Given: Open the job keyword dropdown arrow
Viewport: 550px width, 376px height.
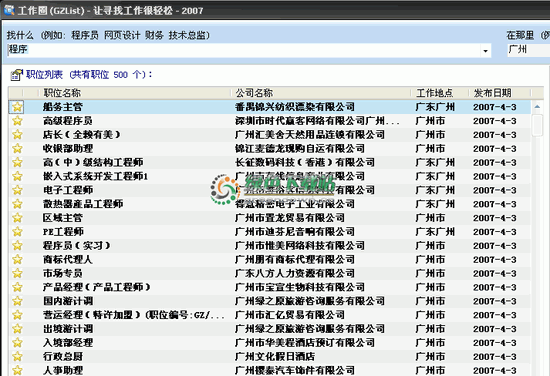Looking at the screenshot, I should [x=485, y=51].
